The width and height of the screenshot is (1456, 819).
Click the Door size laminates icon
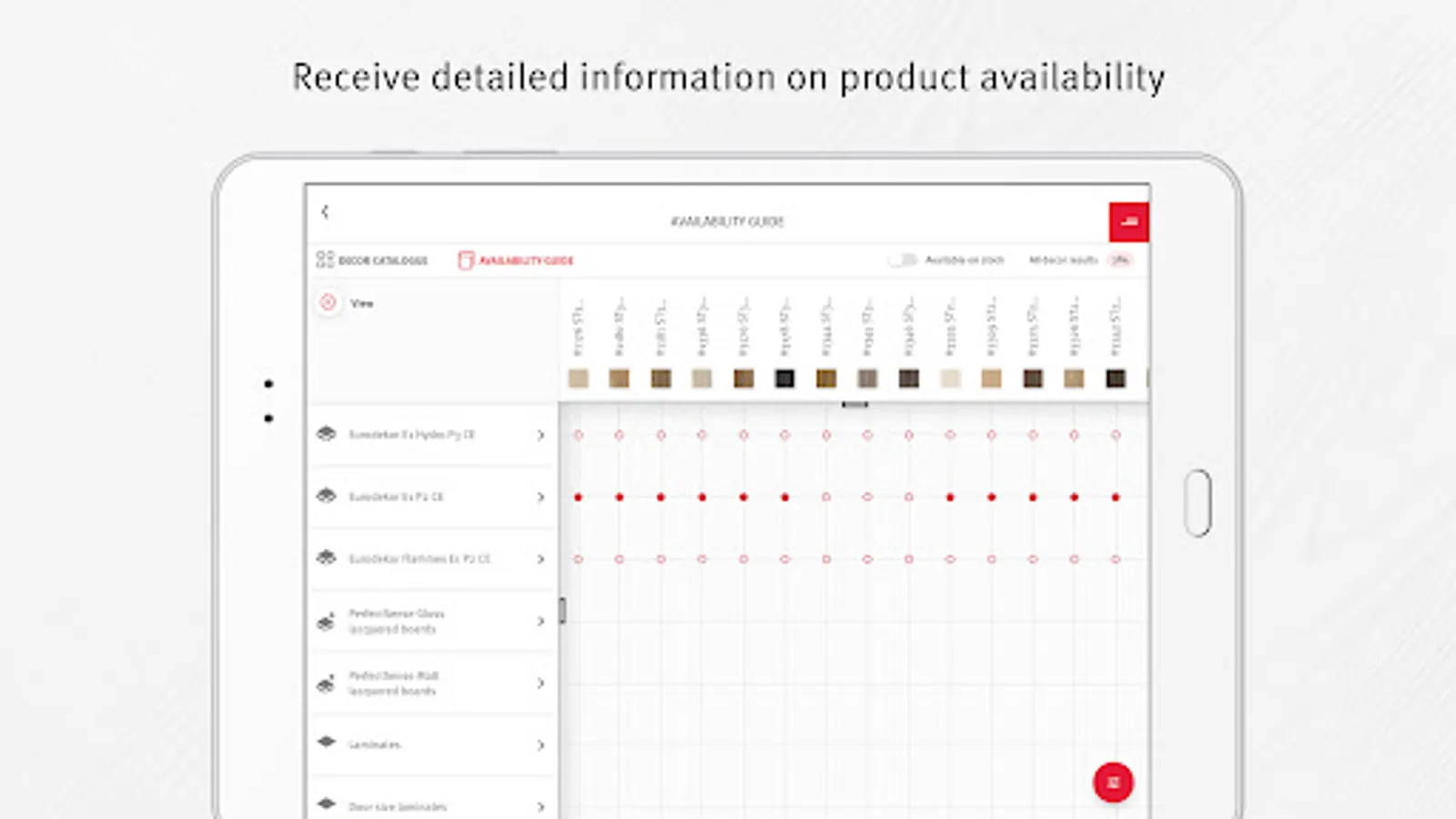pyautogui.click(x=326, y=804)
